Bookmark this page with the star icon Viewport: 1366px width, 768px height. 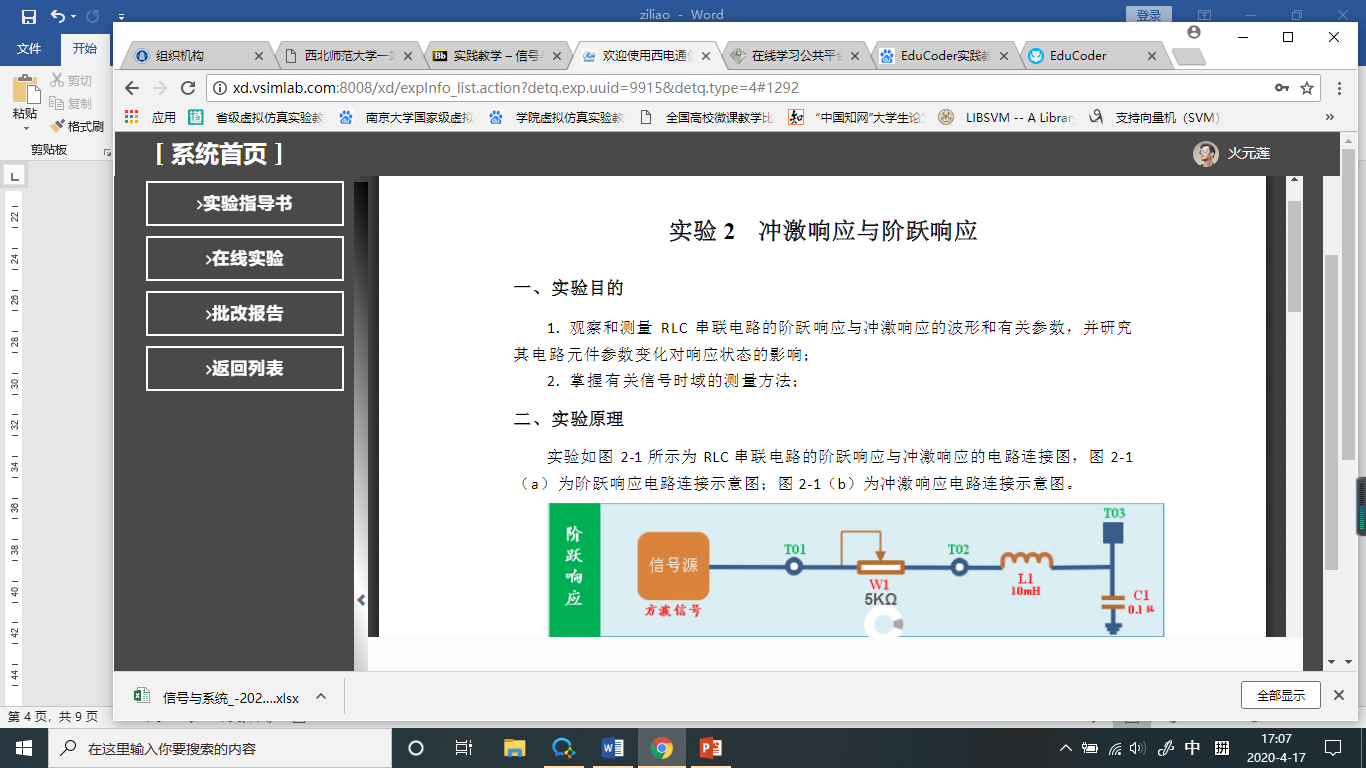(1306, 88)
